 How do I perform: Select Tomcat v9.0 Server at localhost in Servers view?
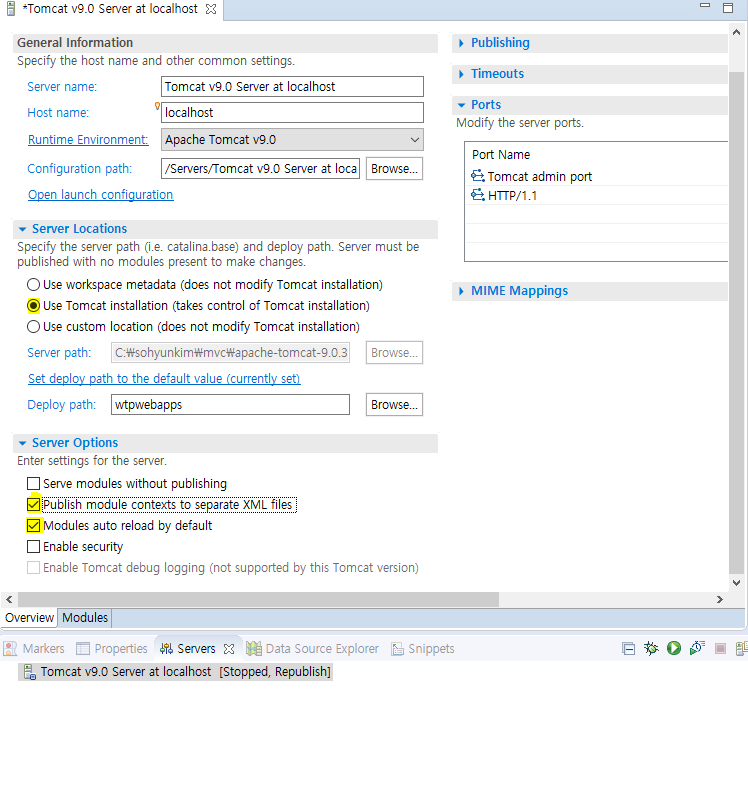tap(176, 672)
